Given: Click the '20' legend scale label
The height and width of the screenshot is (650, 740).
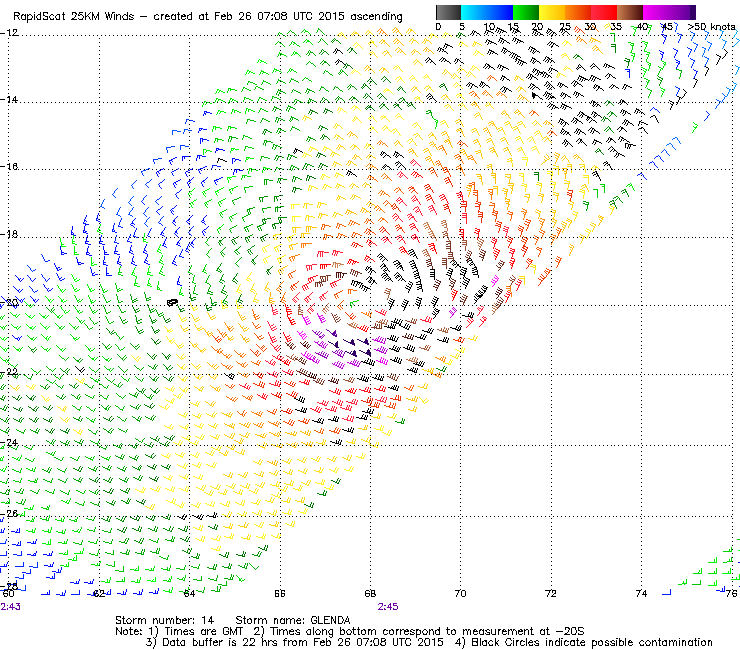Looking at the screenshot, I should (537, 26).
